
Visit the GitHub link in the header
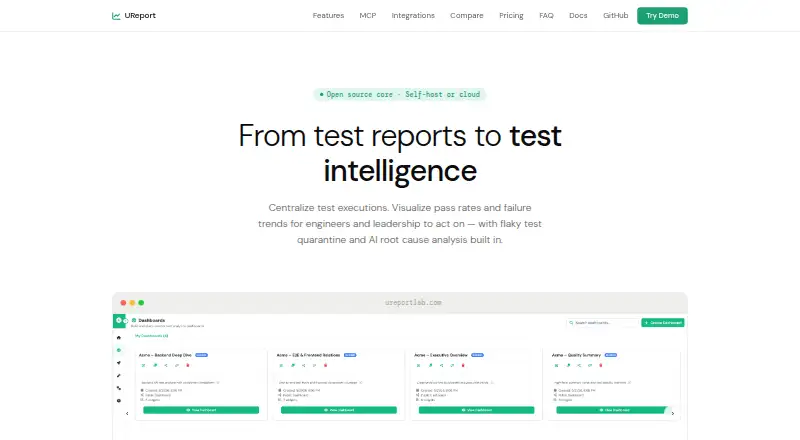[615, 16]
